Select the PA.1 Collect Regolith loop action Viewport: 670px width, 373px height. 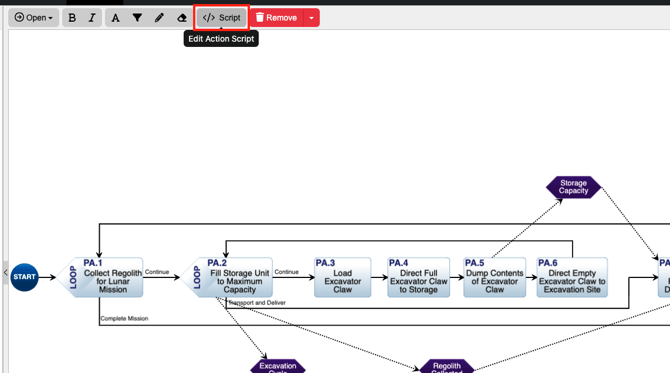(100, 277)
